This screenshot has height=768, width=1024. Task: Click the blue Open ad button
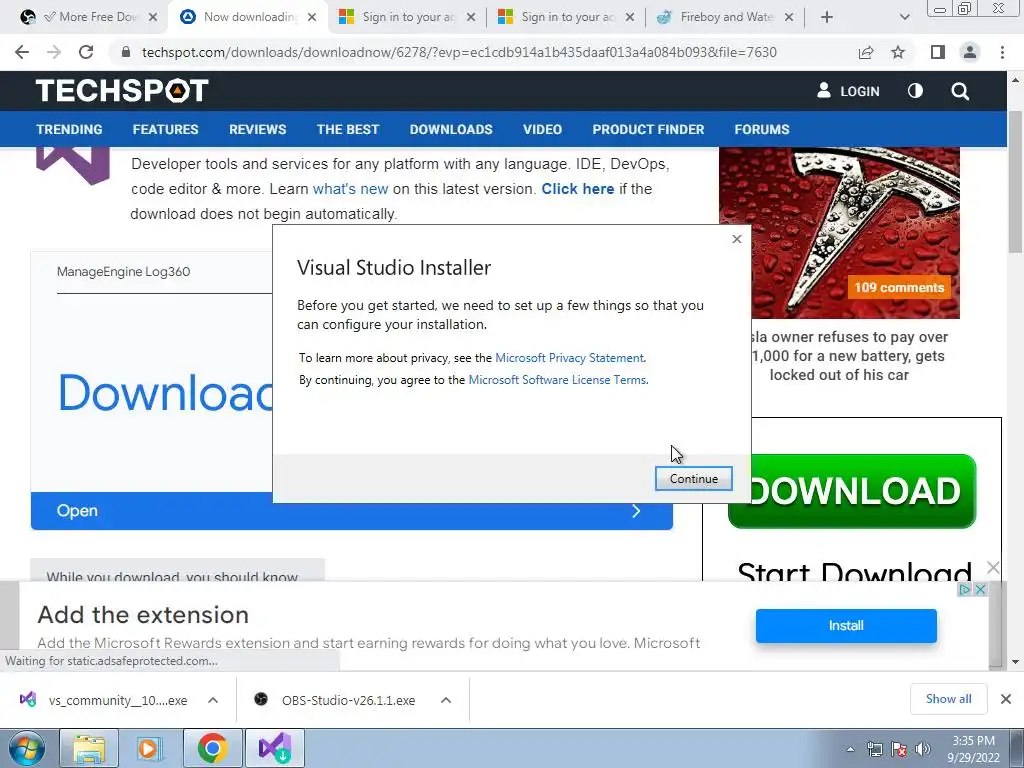click(x=351, y=511)
